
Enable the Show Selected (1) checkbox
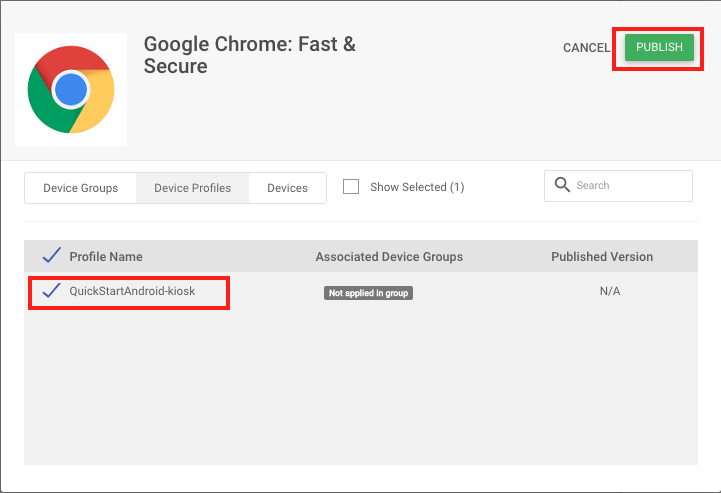(351, 187)
